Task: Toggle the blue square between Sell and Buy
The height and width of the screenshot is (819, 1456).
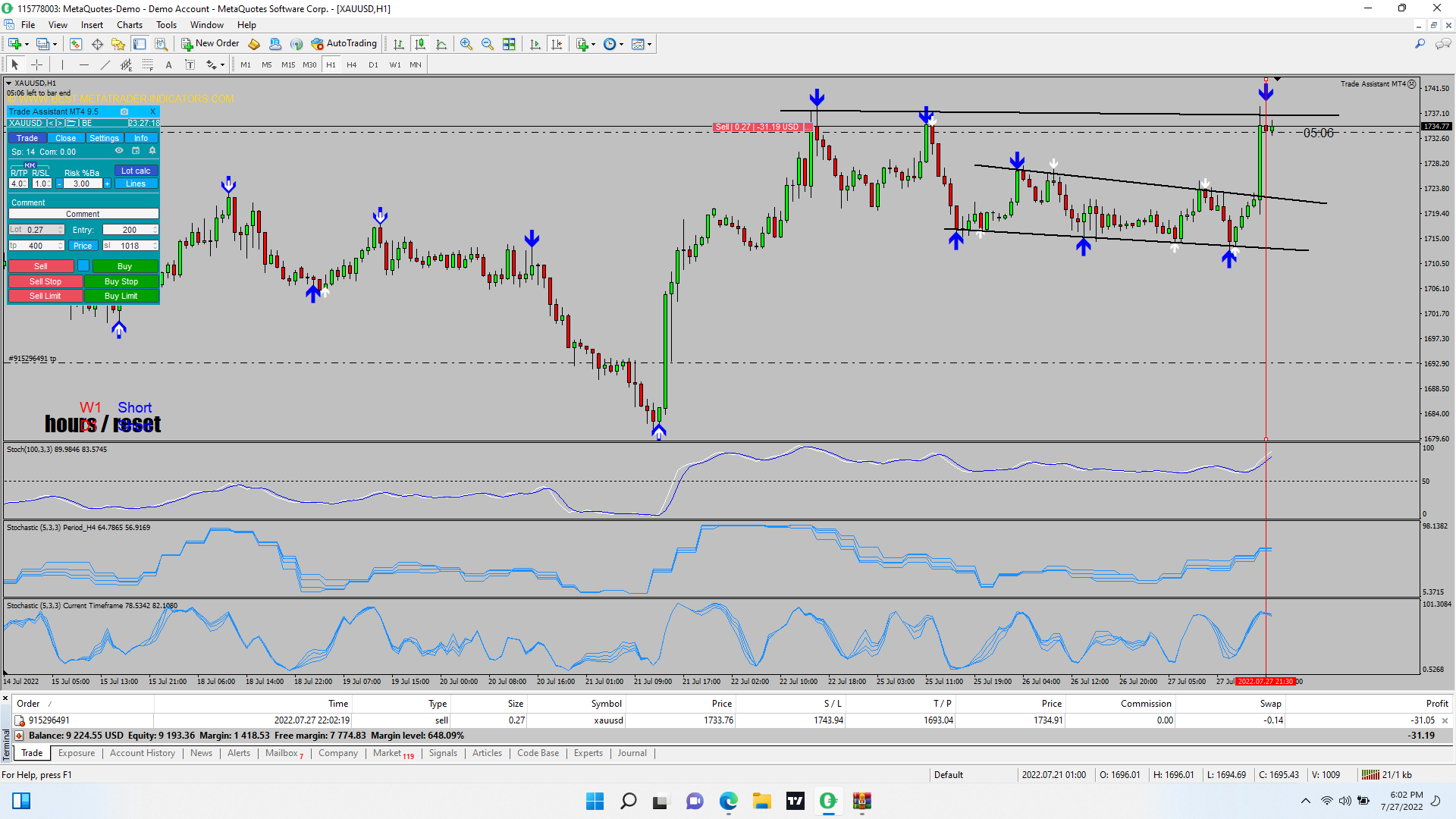Action: [83, 266]
